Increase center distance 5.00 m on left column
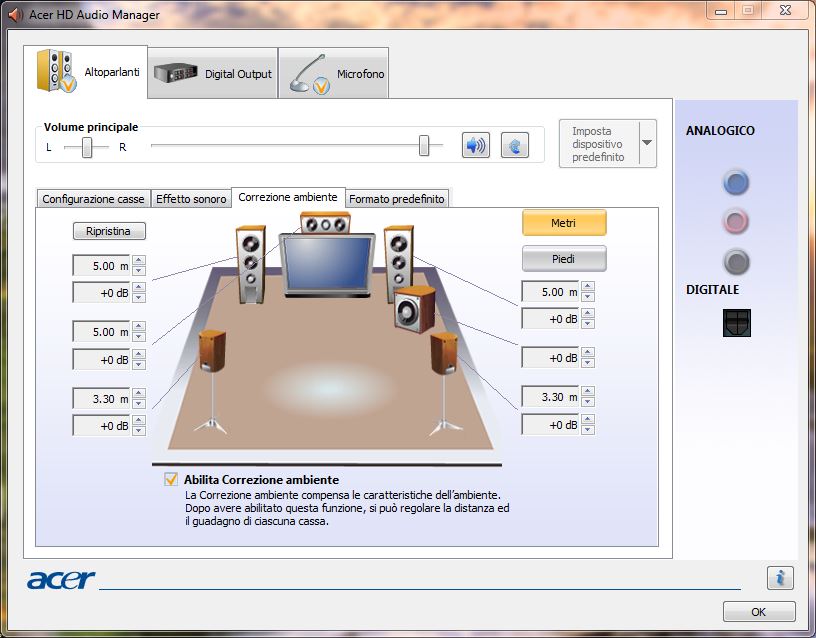 (x=138, y=327)
